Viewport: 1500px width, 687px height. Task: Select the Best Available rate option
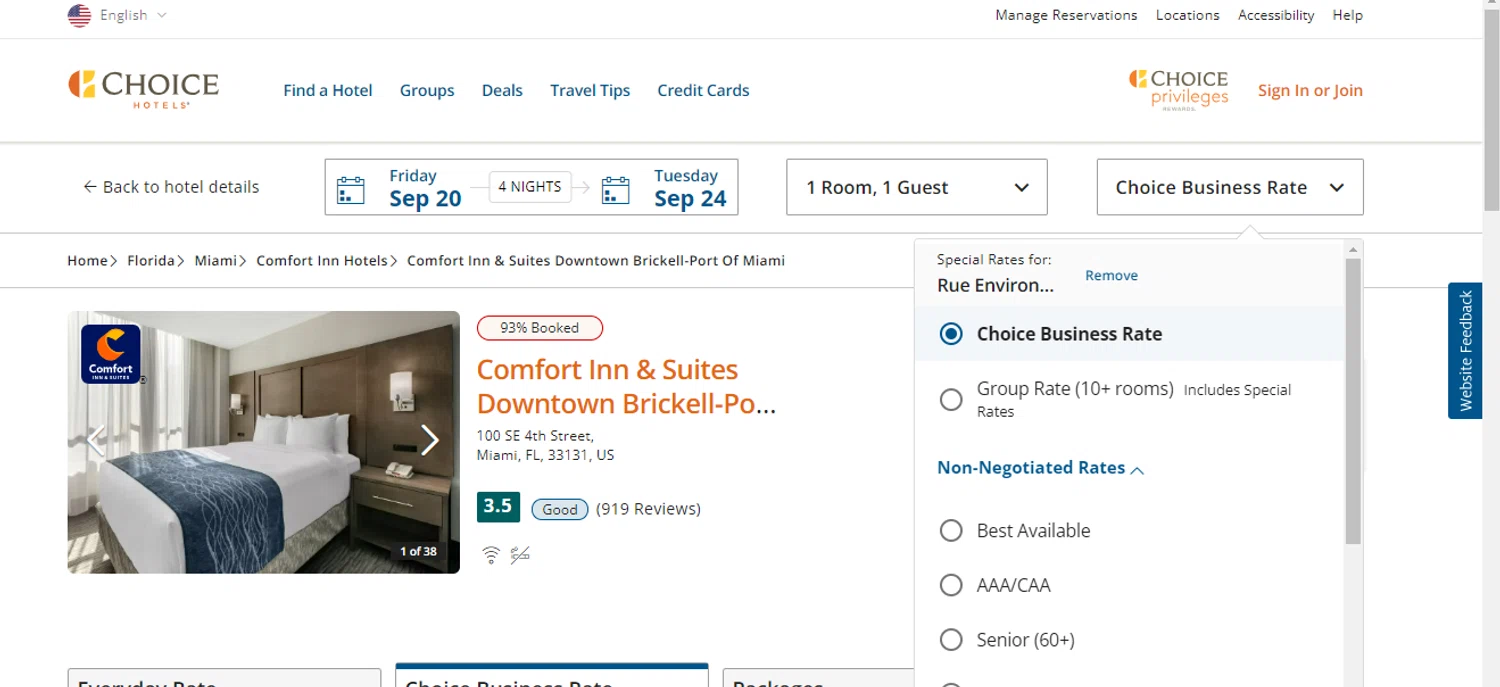(x=951, y=531)
